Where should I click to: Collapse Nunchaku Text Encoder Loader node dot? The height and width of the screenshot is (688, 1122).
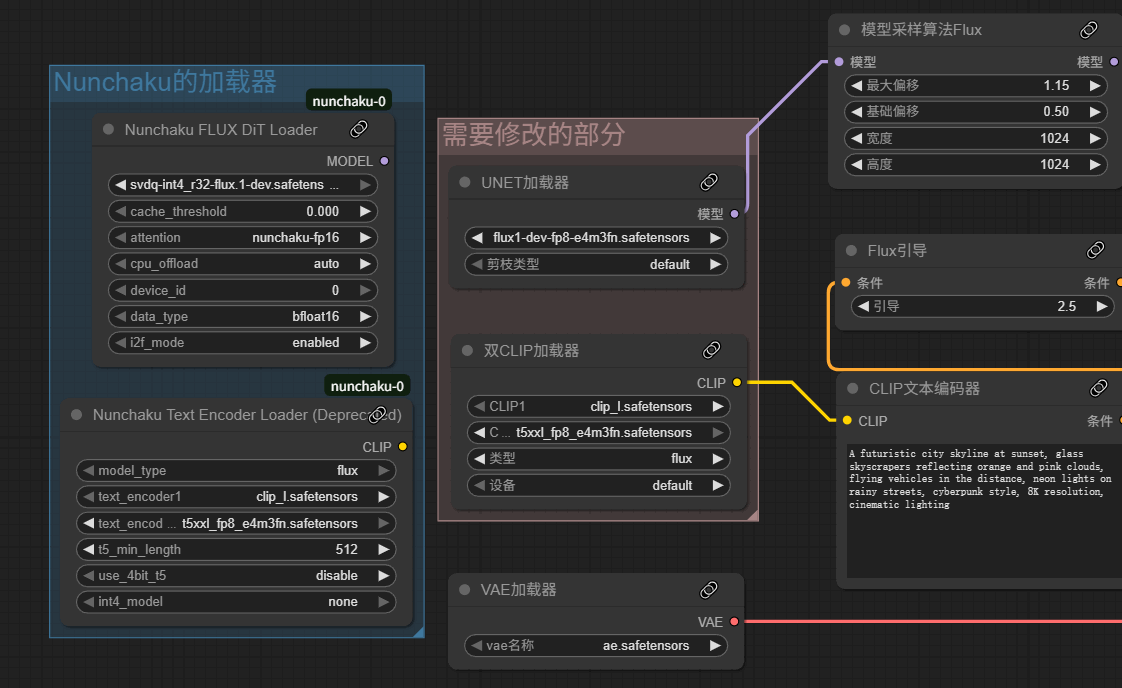76,414
